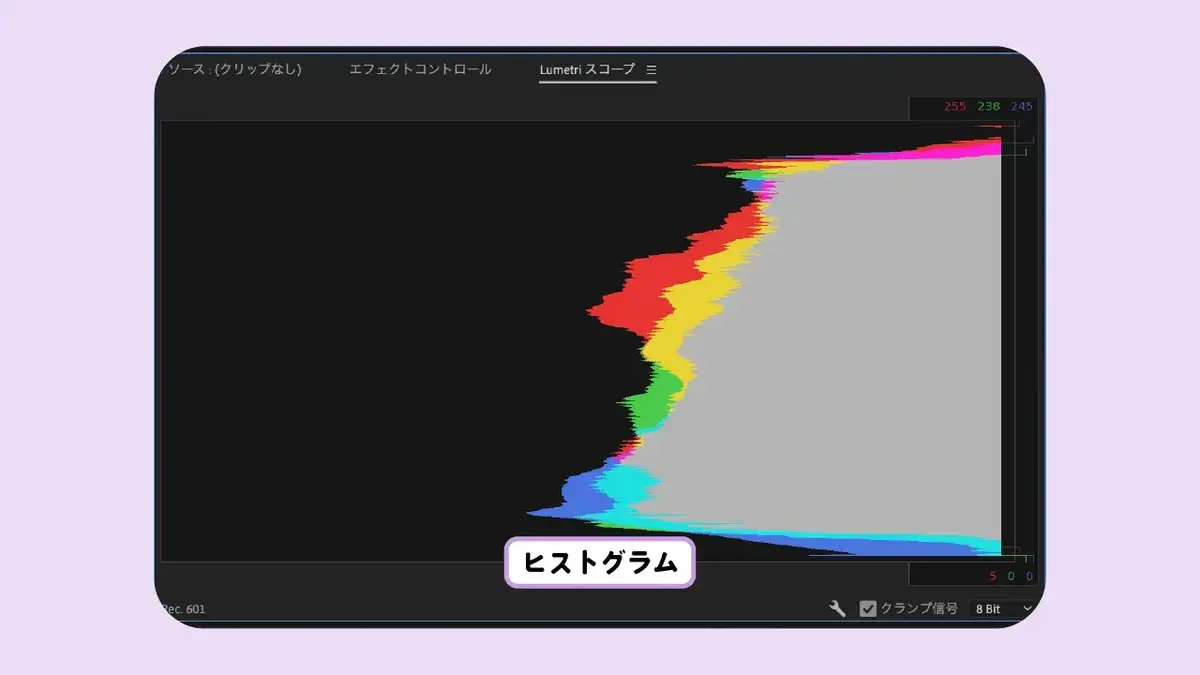Click the chevron arrow beside 8 Bit
This screenshot has height=675, width=1200.
click(1027, 608)
